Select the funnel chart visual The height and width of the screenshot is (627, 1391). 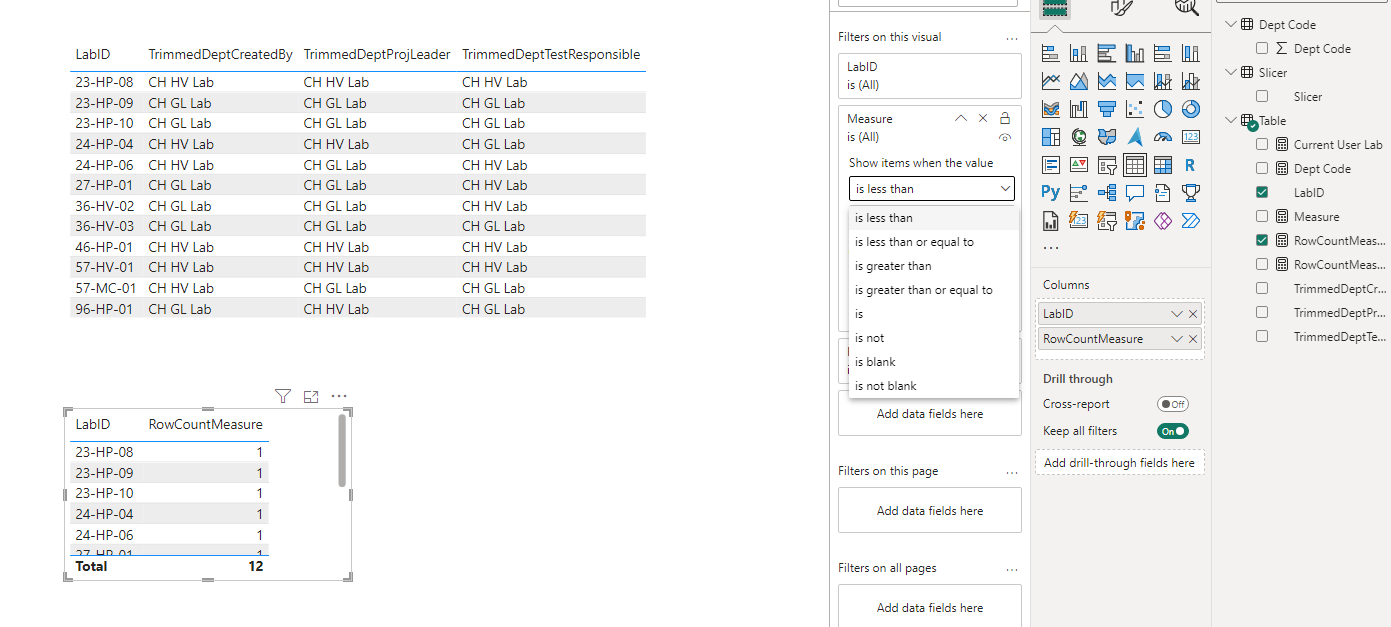click(x=1107, y=109)
